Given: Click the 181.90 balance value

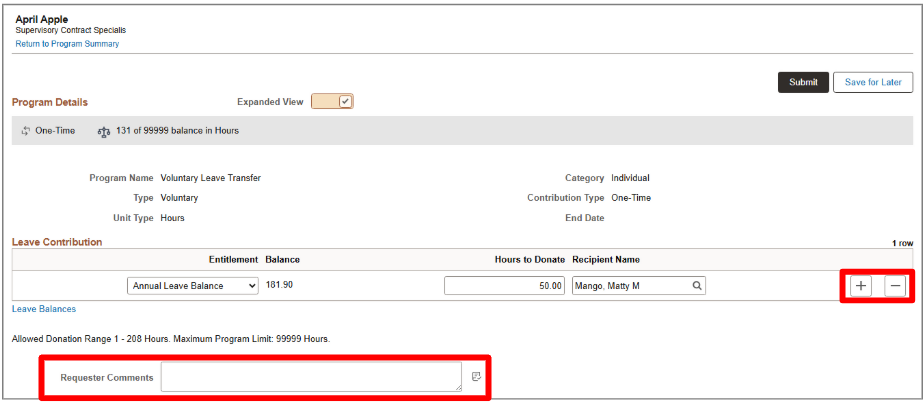Looking at the screenshot, I should coord(279,285).
